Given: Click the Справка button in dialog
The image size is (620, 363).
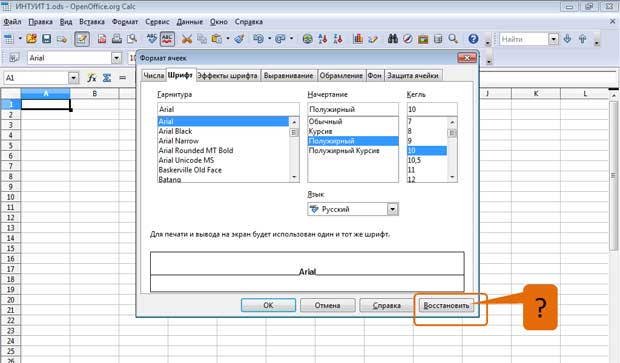Looking at the screenshot, I should [x=387, y=305].
